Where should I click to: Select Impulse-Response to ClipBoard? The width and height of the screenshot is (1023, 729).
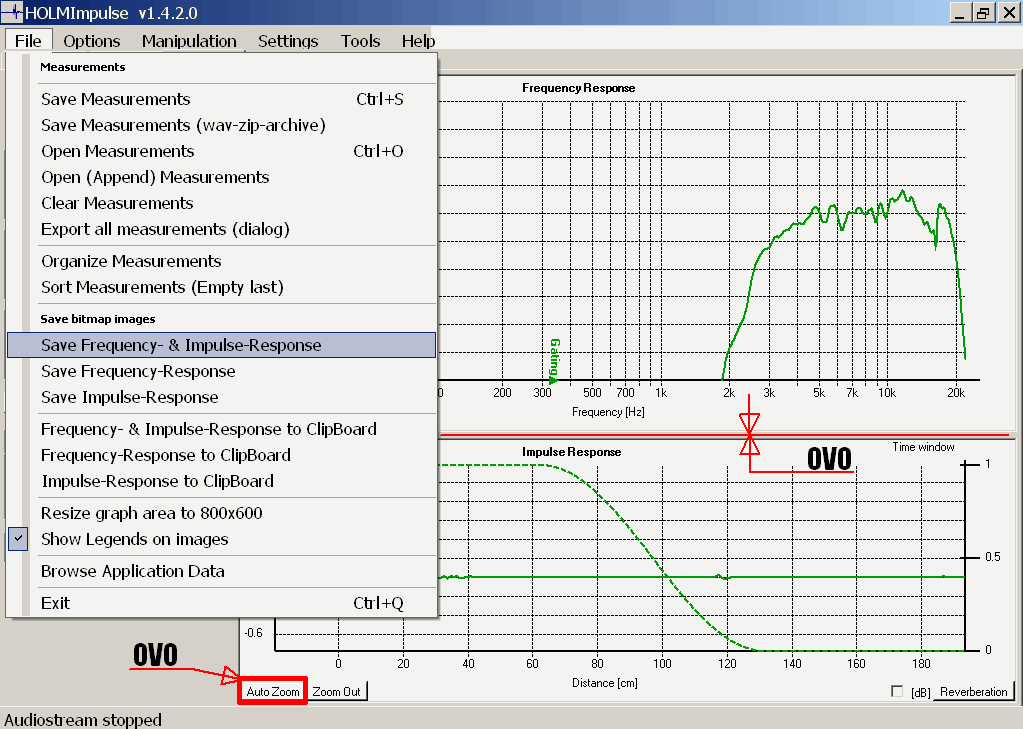[x=221, y=482]
